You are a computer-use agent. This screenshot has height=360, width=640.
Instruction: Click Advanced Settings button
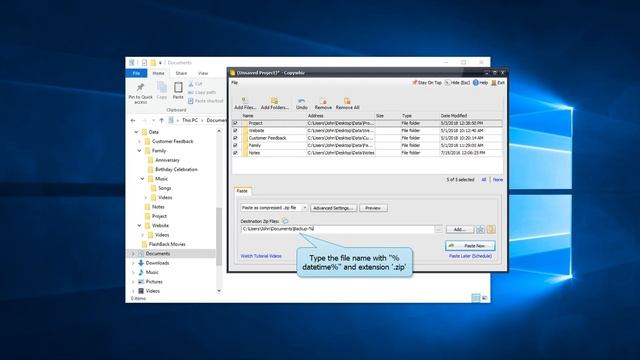[x=333, y=208]
